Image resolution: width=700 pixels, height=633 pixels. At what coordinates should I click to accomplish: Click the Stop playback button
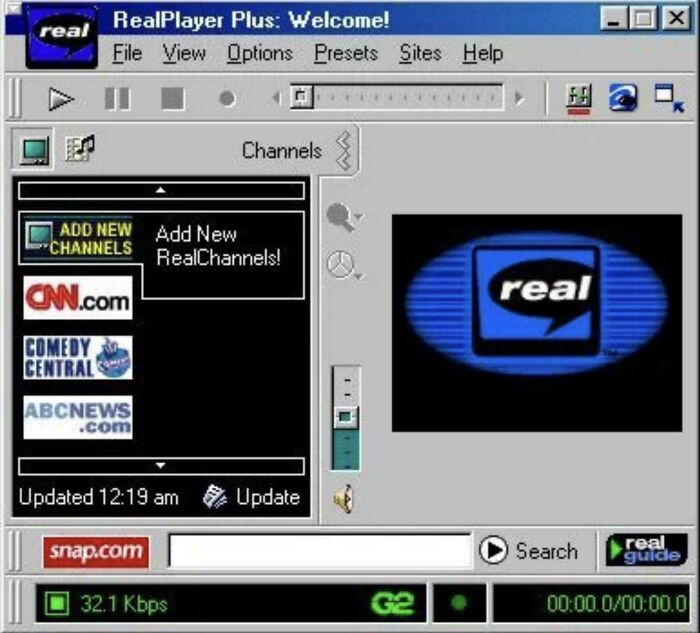point(172,98)
